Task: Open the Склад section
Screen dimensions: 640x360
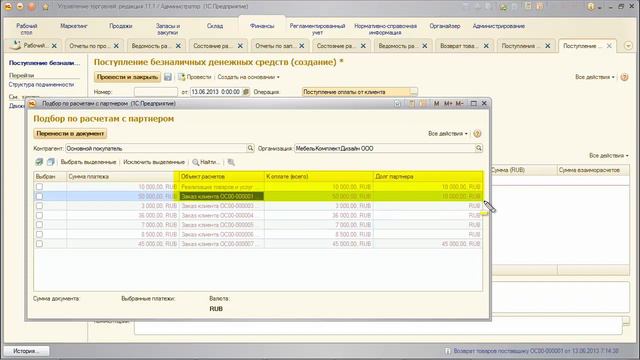Action: pos(215,26)
